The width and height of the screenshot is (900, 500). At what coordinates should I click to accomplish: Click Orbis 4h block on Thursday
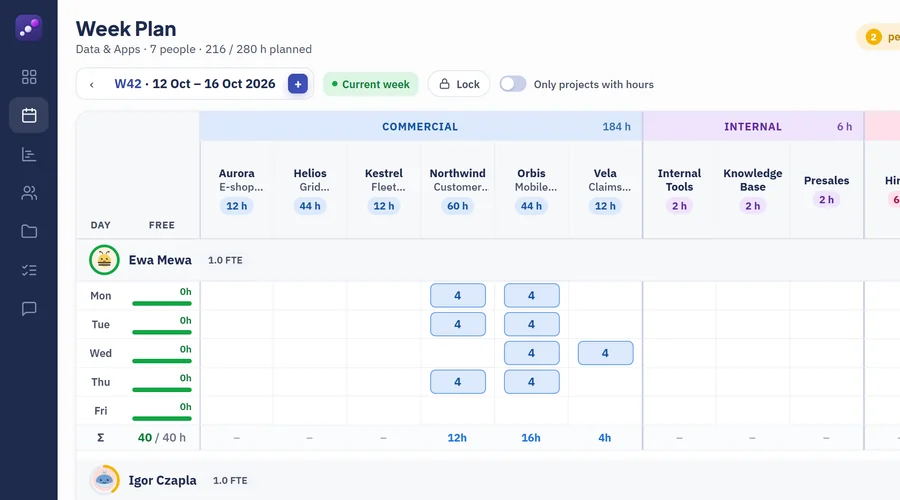(532, 382)
